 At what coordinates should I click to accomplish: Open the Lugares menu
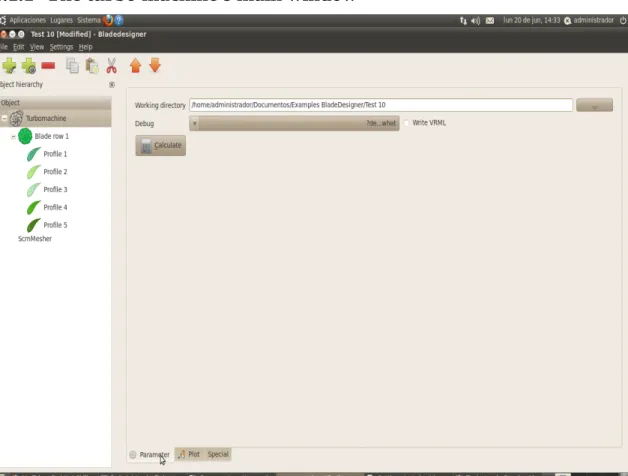tap(61, 20)
